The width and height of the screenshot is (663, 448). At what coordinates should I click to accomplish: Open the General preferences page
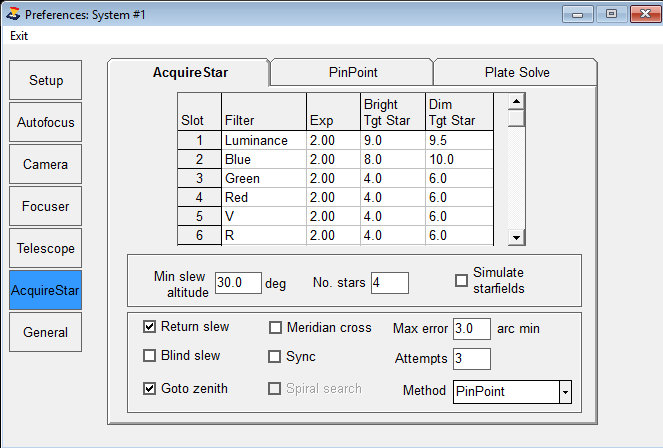click(46, 332)
